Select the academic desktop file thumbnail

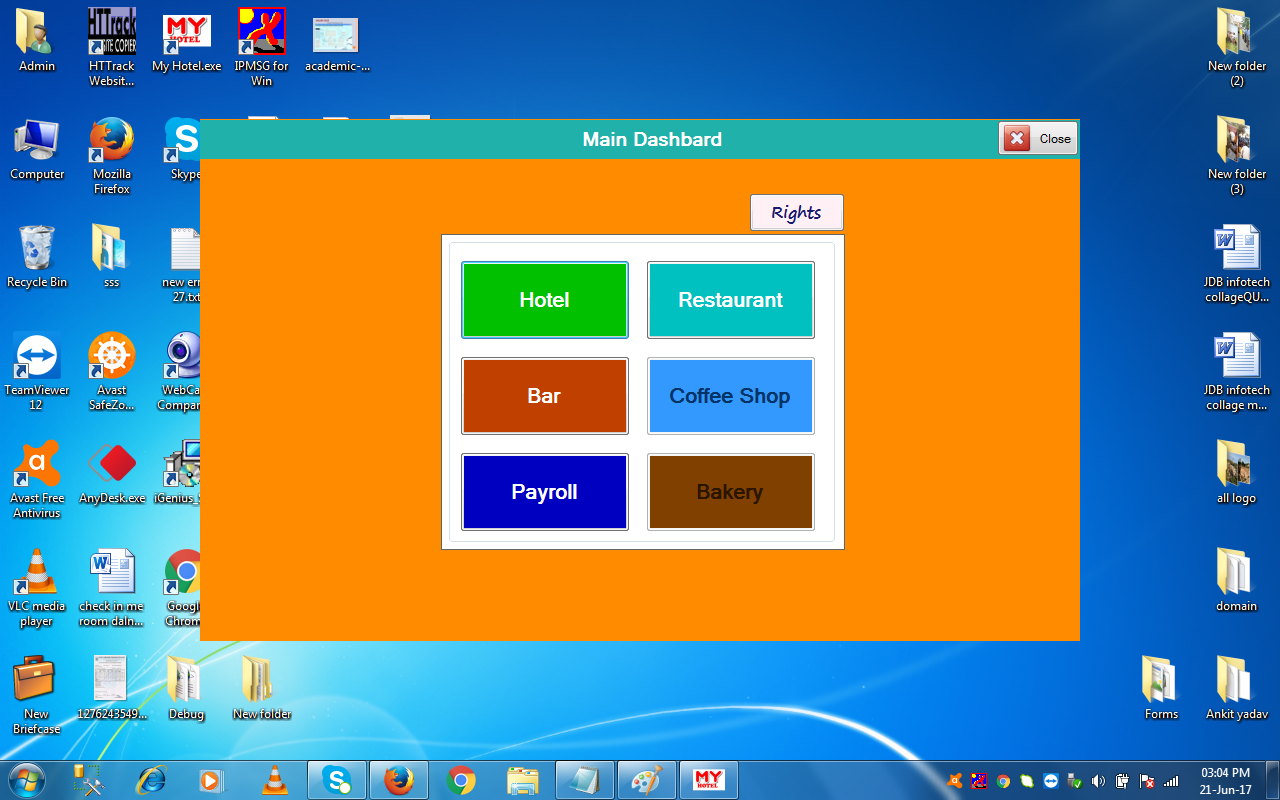(336, 42)
